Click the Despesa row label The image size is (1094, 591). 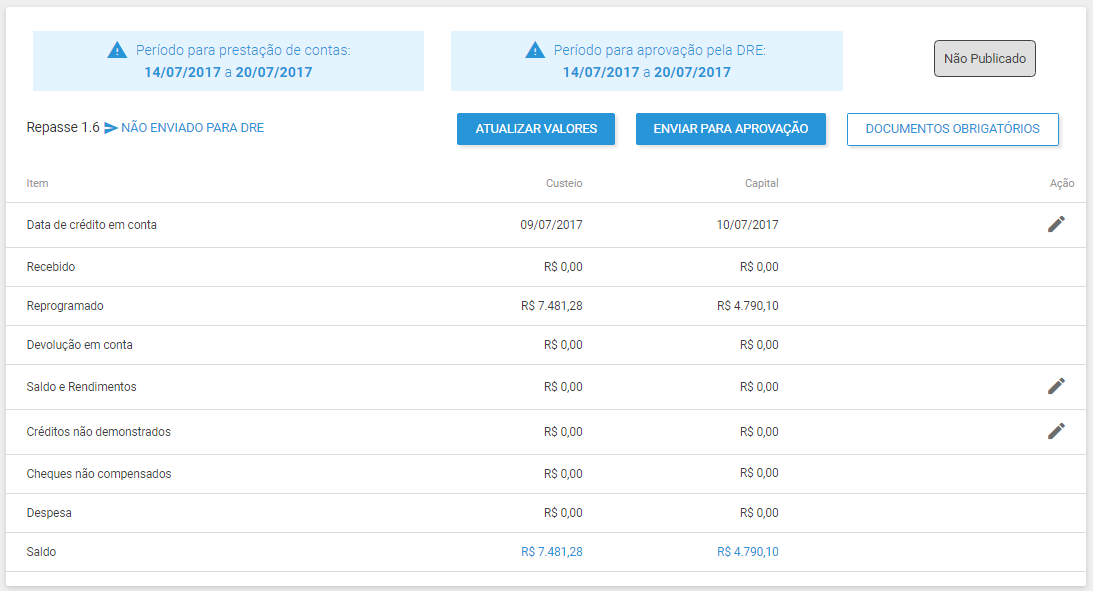(49, 513)
